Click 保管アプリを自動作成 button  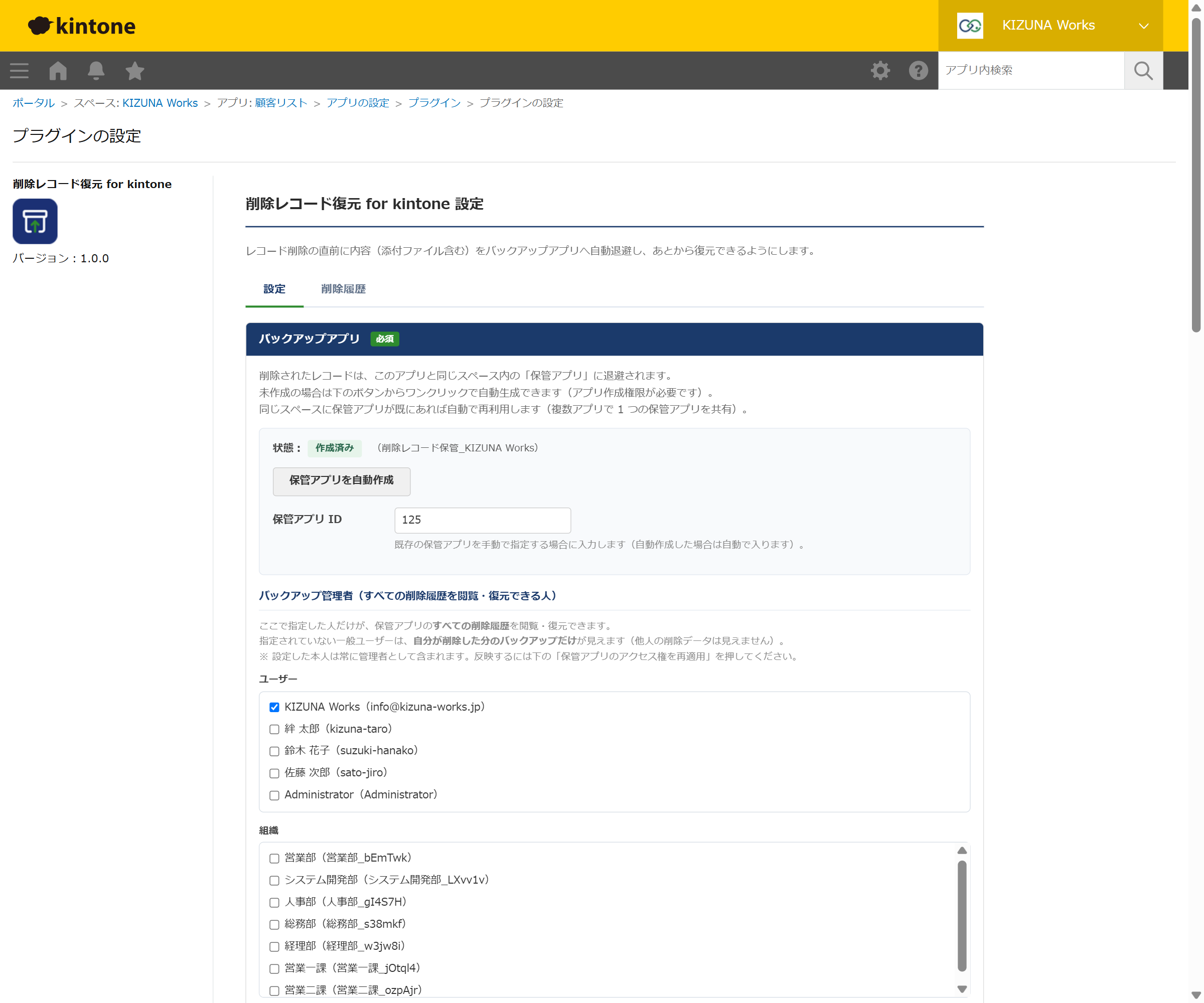pos(341,481)
